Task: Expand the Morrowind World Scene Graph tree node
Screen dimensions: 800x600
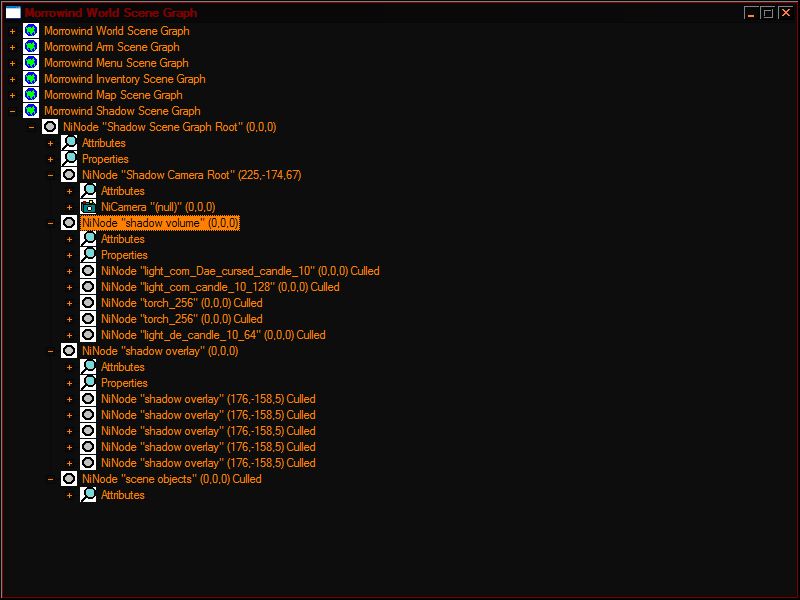Action: coord(12,31)
